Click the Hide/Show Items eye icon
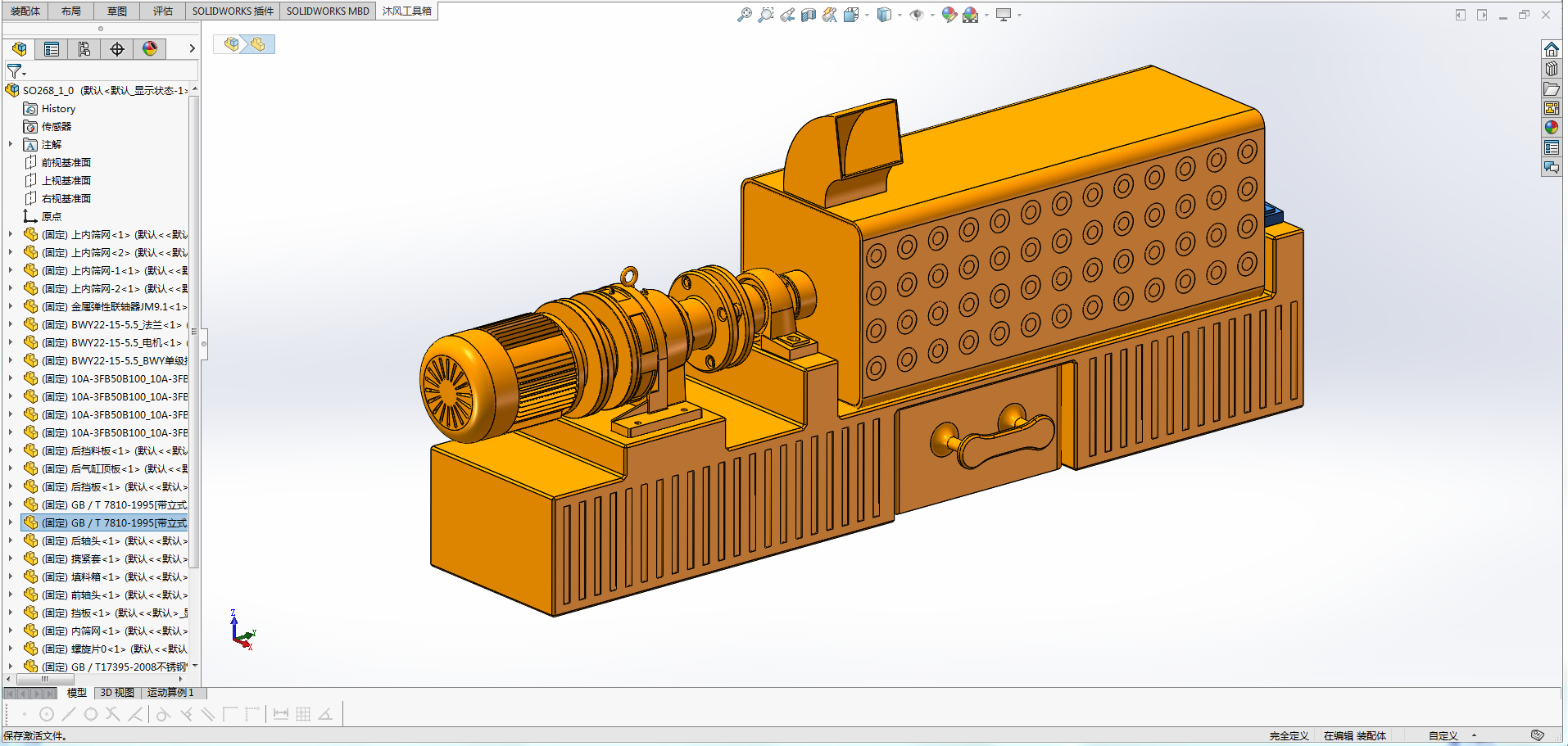 point(917,15)
